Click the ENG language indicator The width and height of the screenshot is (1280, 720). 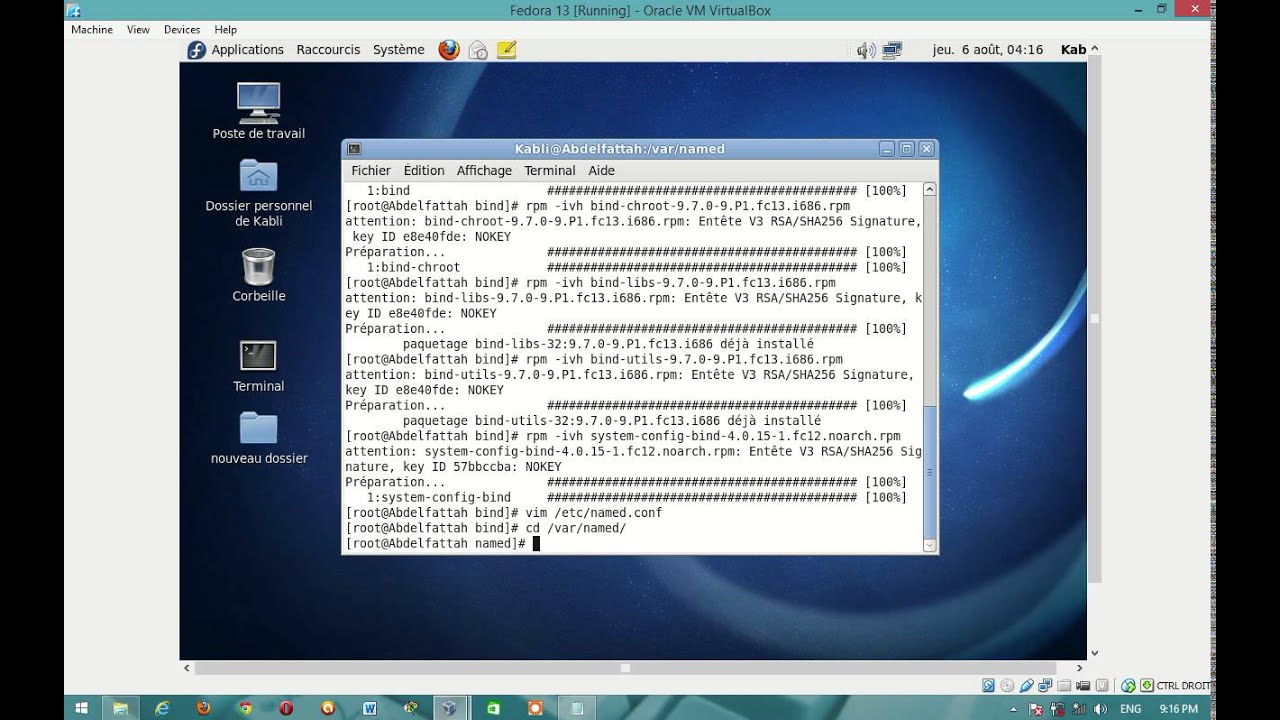[1131, 709]
